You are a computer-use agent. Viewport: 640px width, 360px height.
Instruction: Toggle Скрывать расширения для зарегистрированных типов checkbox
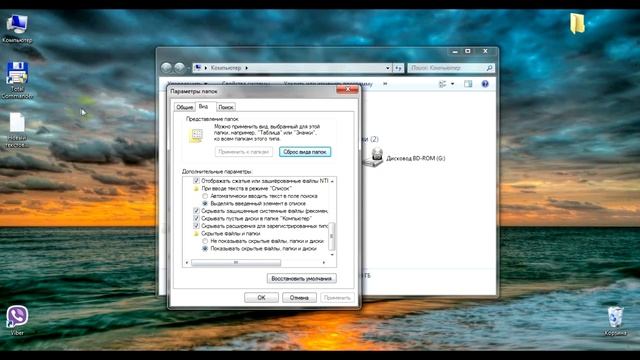pyautogui.click(x=196, y=226)
